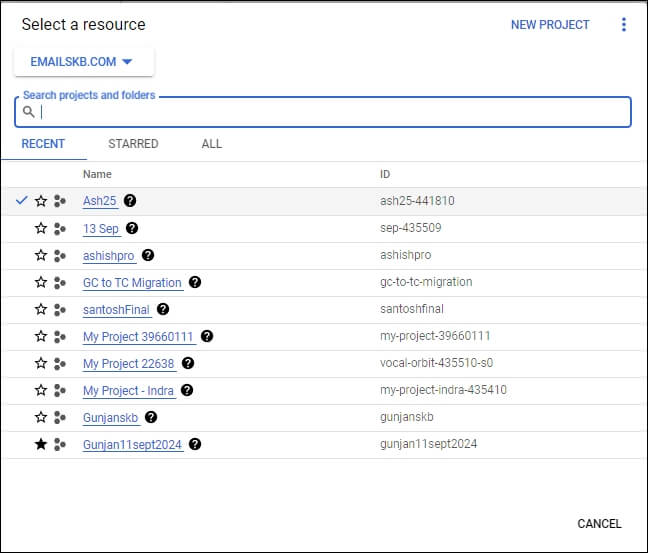Viewport: 648px width, 553px height.
Task: Switch to the ALL tab
Action: pyautogui.click(x=212, y=144)
